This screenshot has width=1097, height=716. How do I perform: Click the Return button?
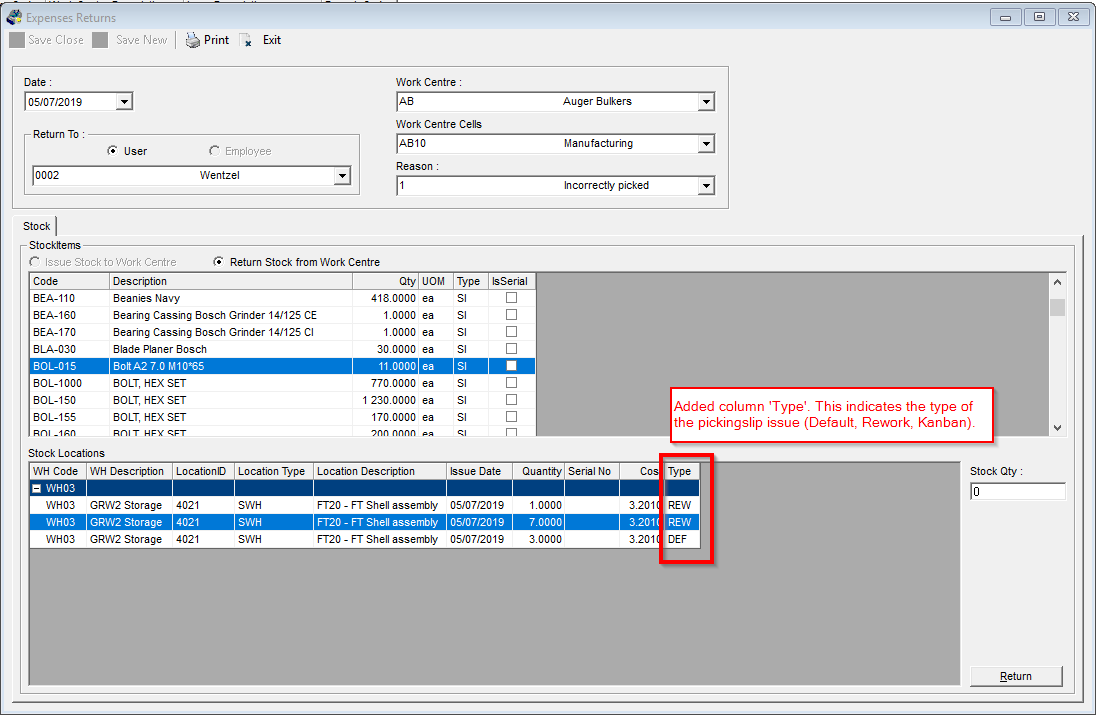[1015, 677]
